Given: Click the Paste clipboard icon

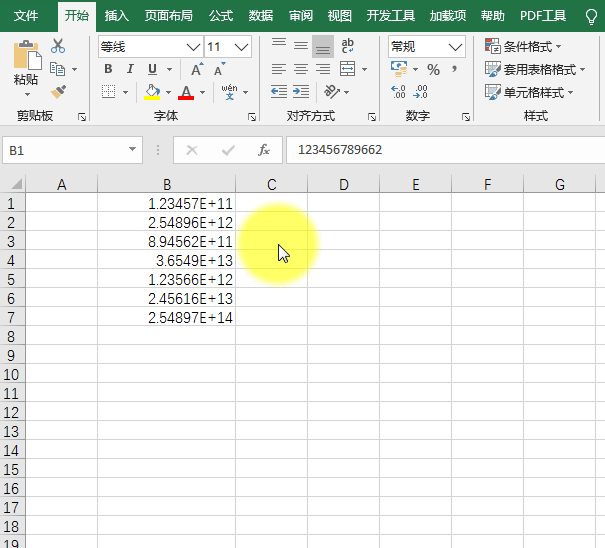Looking at the screenshot, I should [x=27, y=55].
